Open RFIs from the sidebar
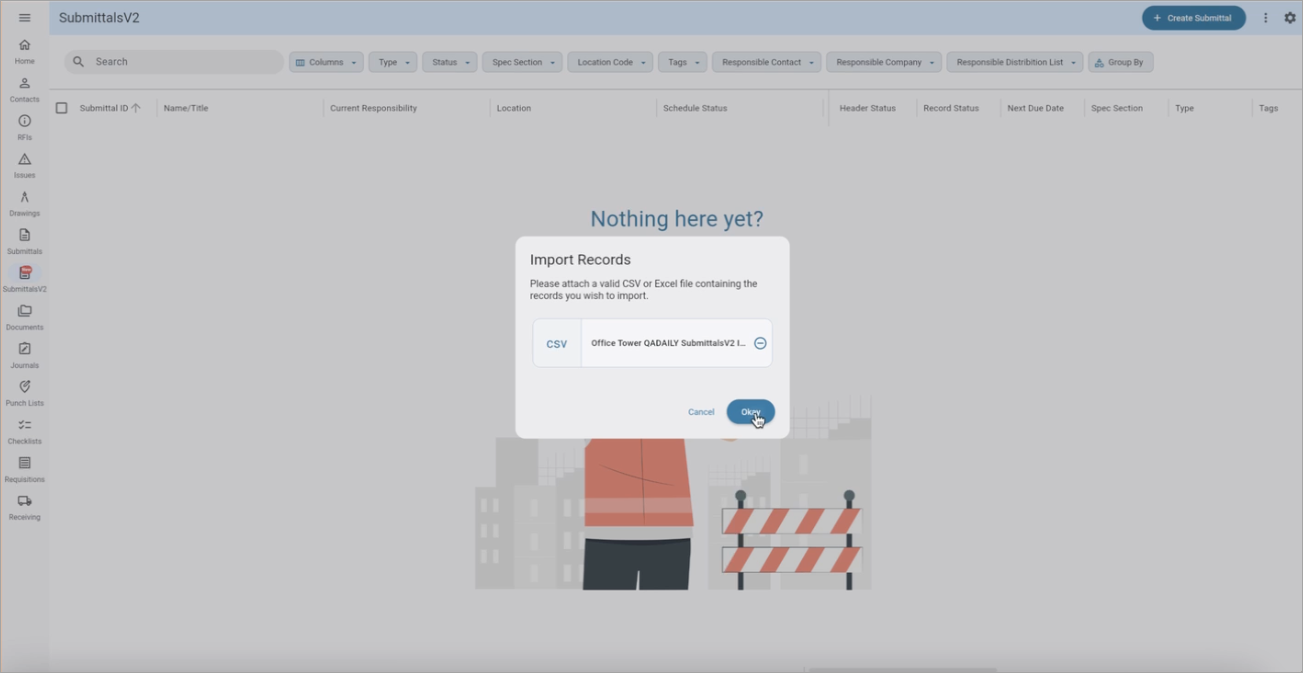The height and width of the screenshot is (673, 1303). (25, 127)
